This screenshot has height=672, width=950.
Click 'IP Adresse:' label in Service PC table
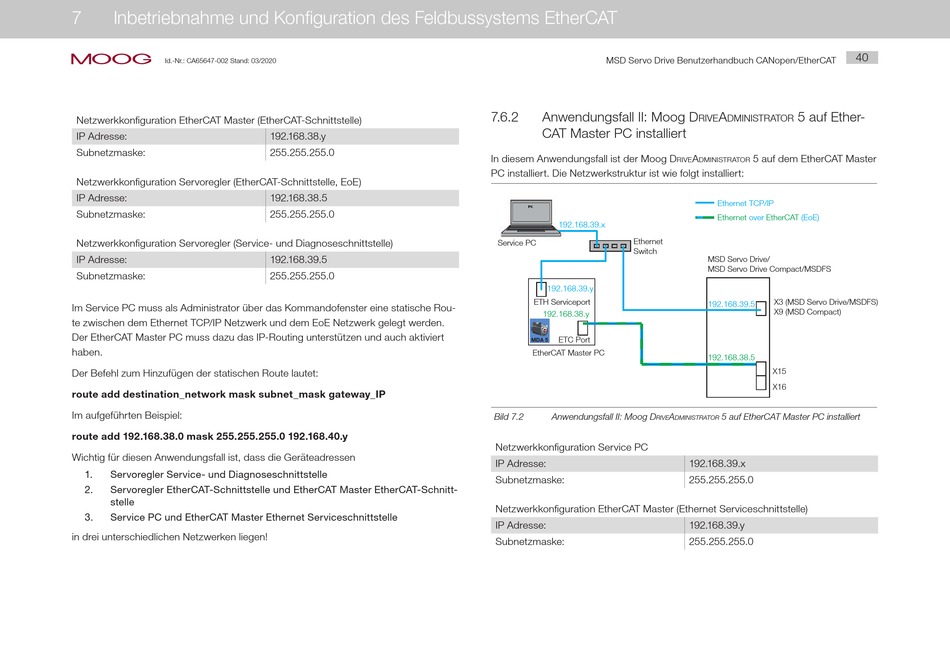tap(520, 464)
